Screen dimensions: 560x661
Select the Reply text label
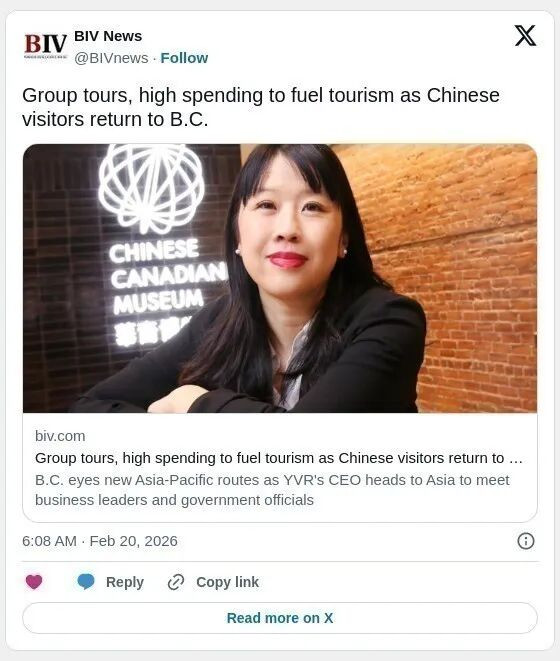[x=125, y=582]
